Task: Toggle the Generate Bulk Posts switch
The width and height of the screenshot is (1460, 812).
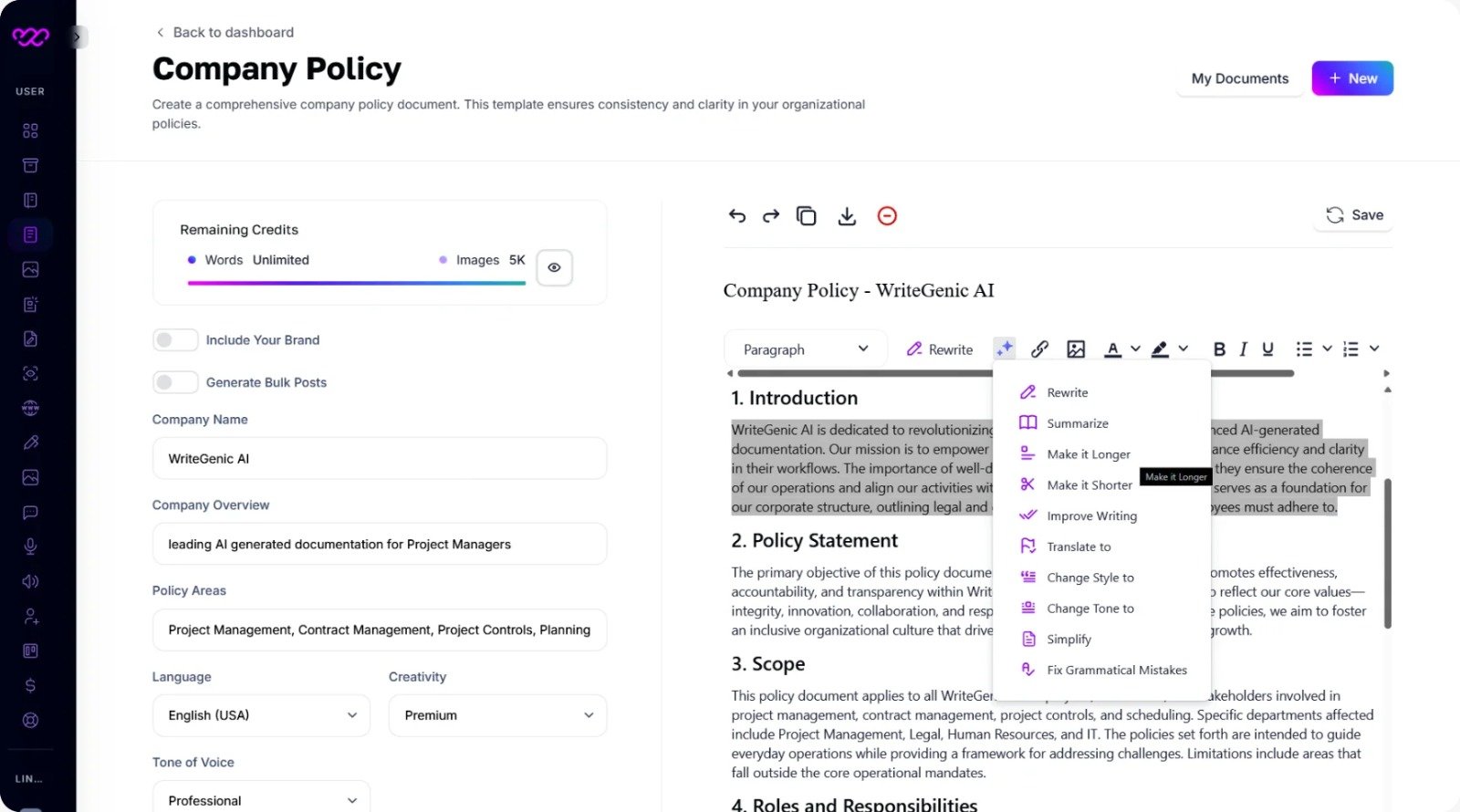Action: click(175, 381)
